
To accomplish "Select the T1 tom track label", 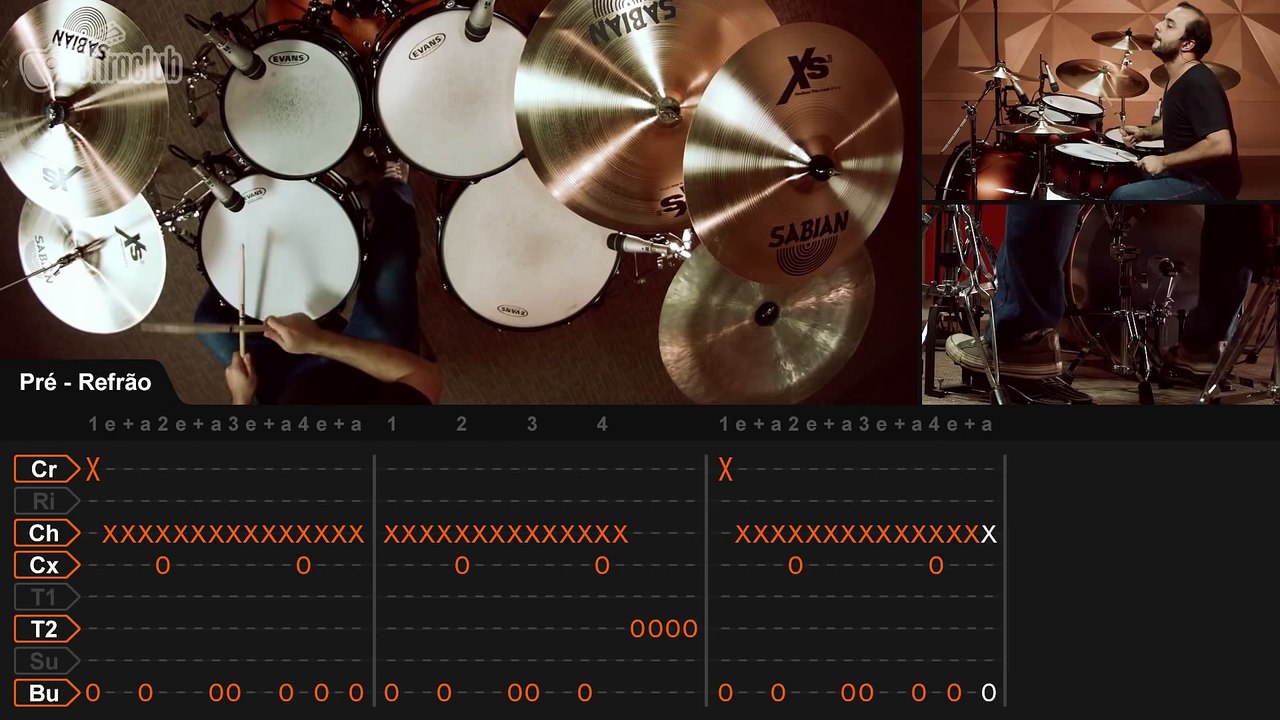I will tap(46, 597).
